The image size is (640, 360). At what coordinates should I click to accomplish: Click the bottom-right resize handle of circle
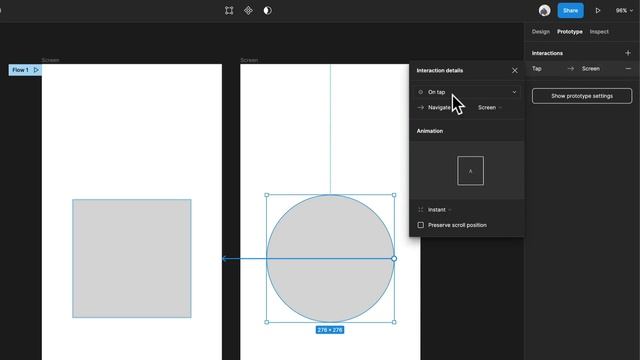[394, 322]
